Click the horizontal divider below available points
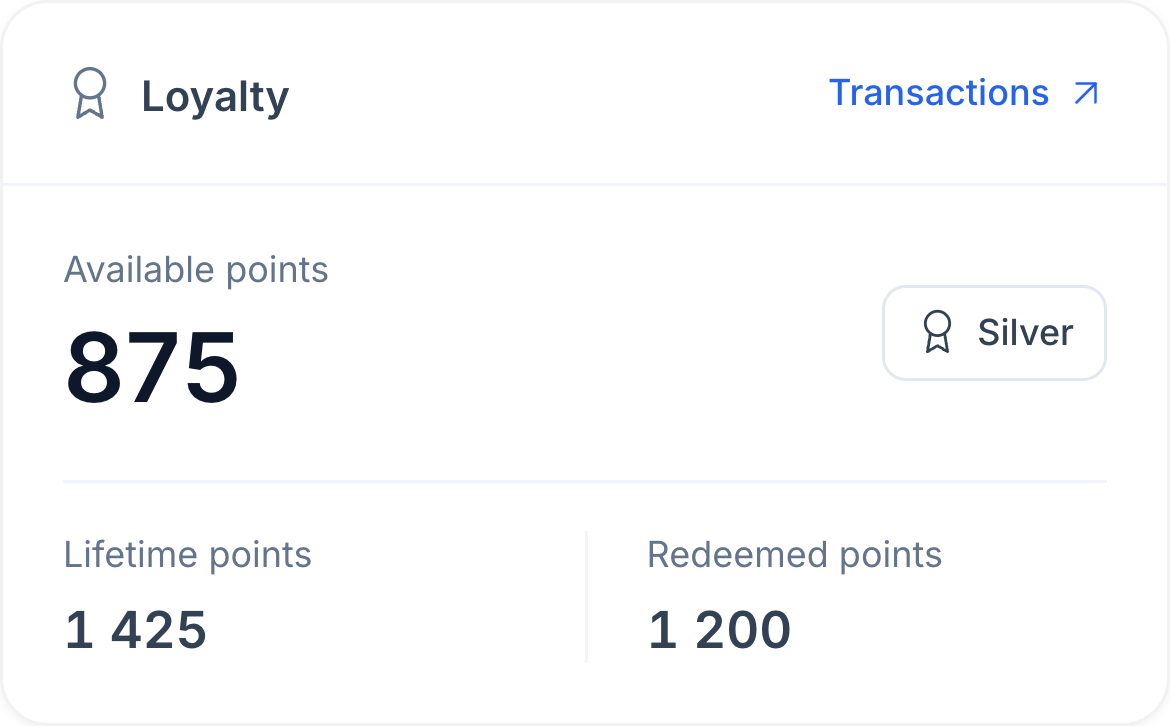The height and width of the screenshot is (726, 1170). click(585, 481)
